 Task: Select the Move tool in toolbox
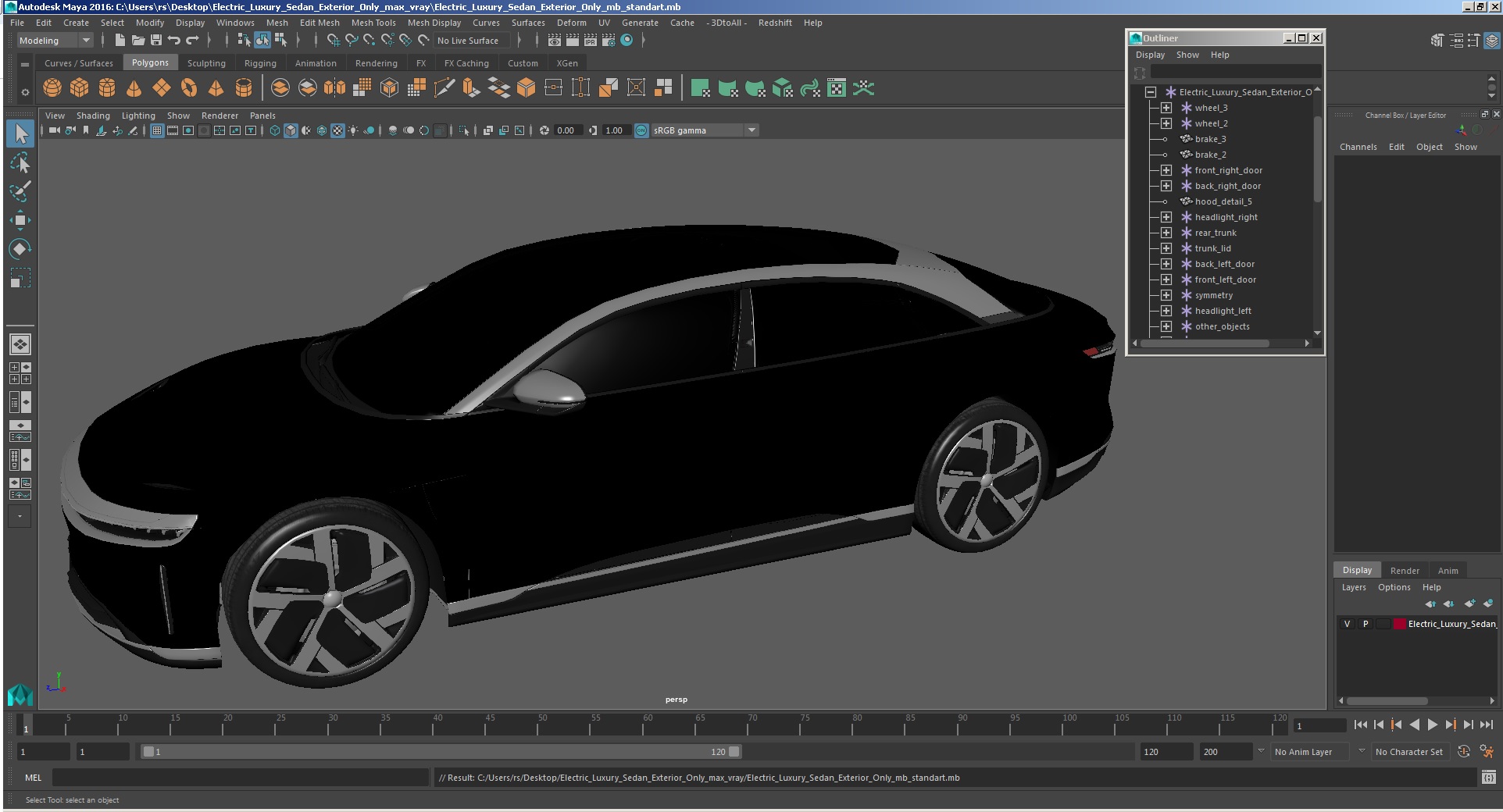tap(20, 220)
